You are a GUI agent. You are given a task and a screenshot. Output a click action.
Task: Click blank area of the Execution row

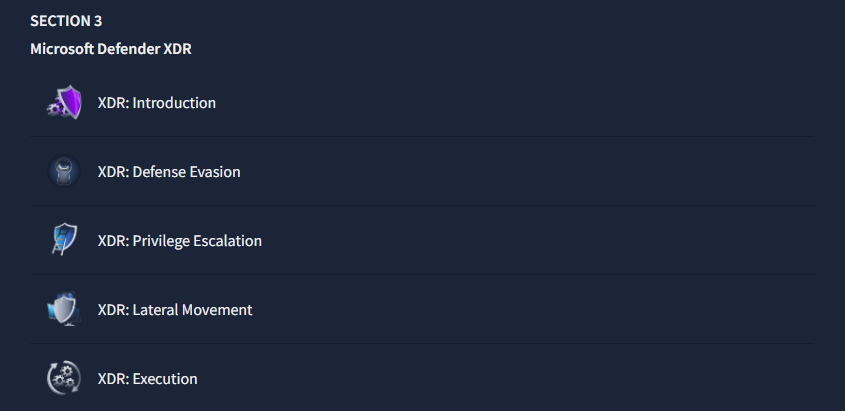pyautogui.click(x=512, y=378)
